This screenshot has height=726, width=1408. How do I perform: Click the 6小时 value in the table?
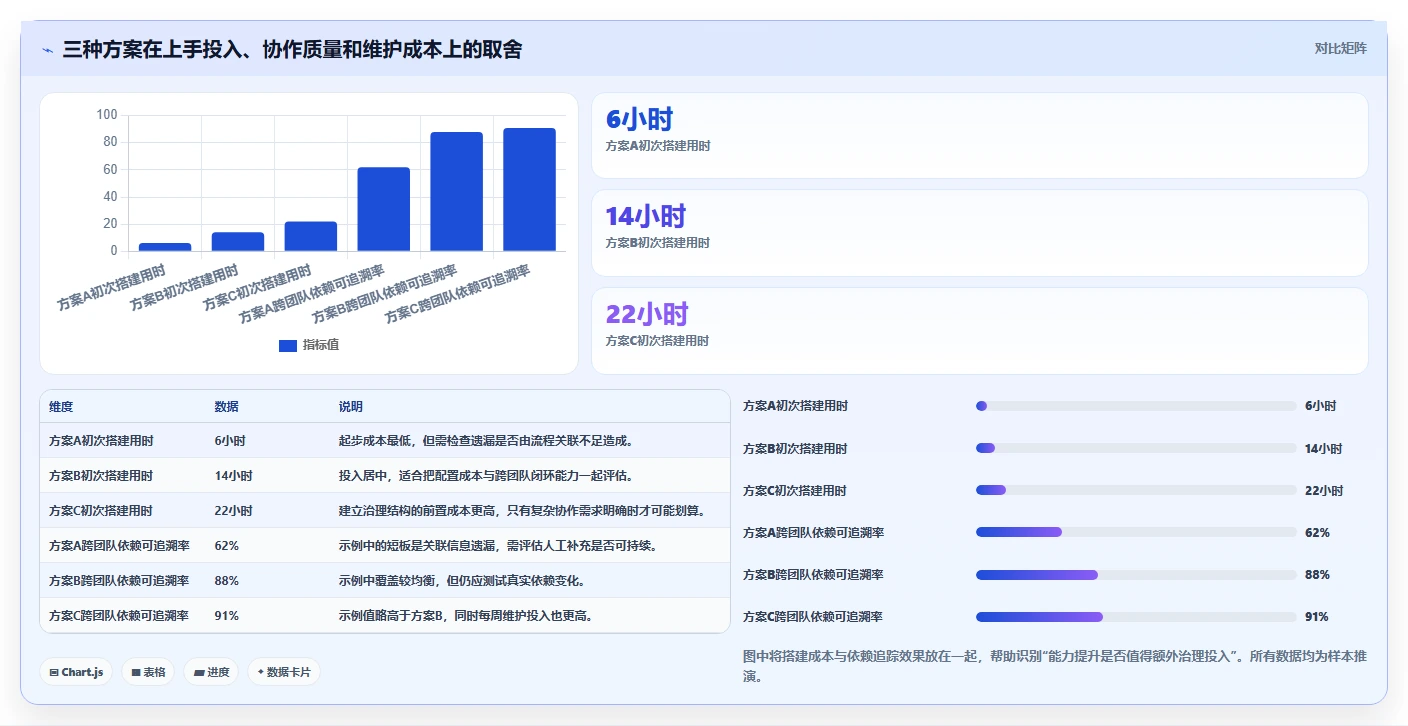(x=230, y=441)
